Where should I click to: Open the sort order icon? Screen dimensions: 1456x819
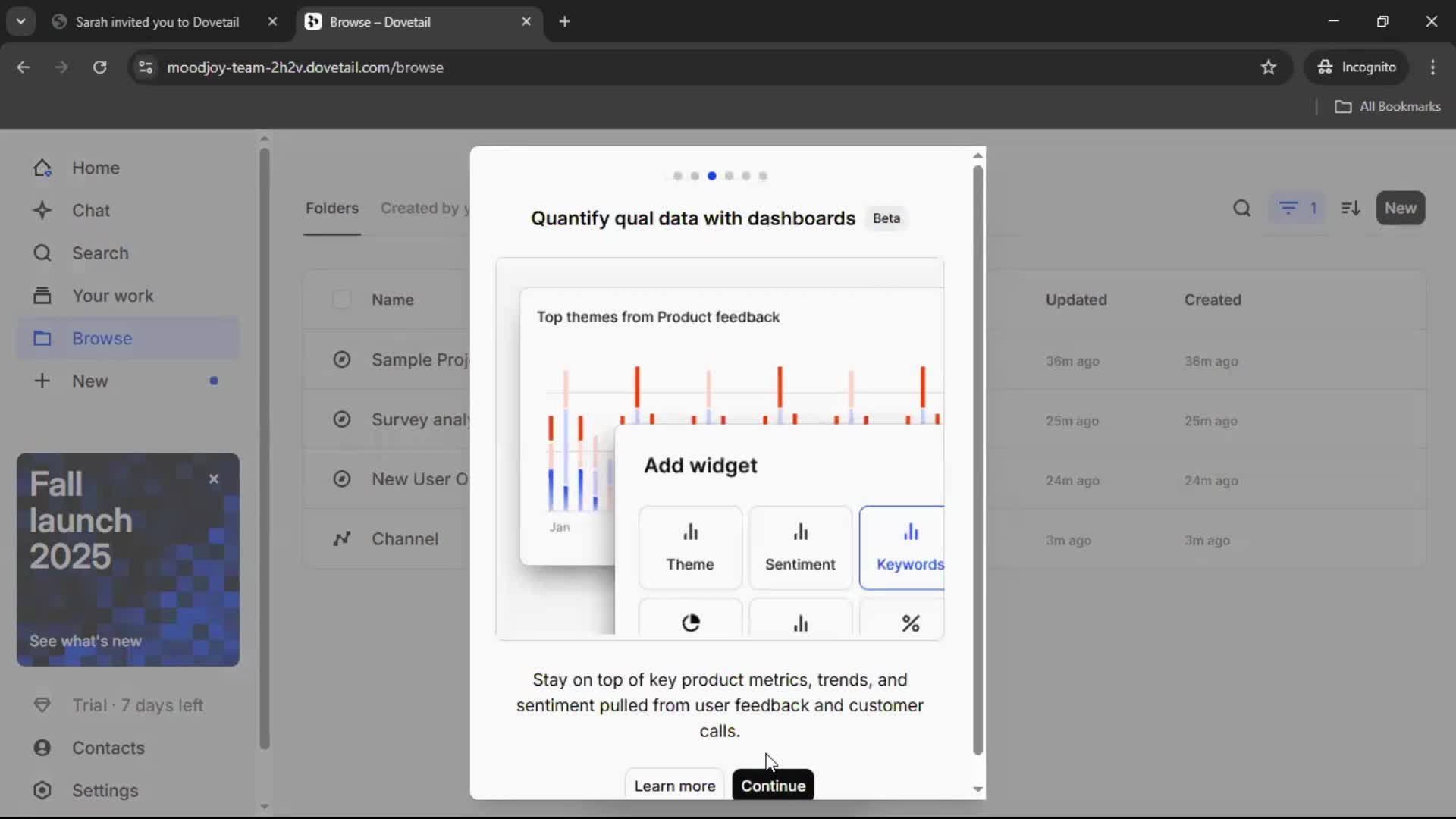tap(1351, 208)
